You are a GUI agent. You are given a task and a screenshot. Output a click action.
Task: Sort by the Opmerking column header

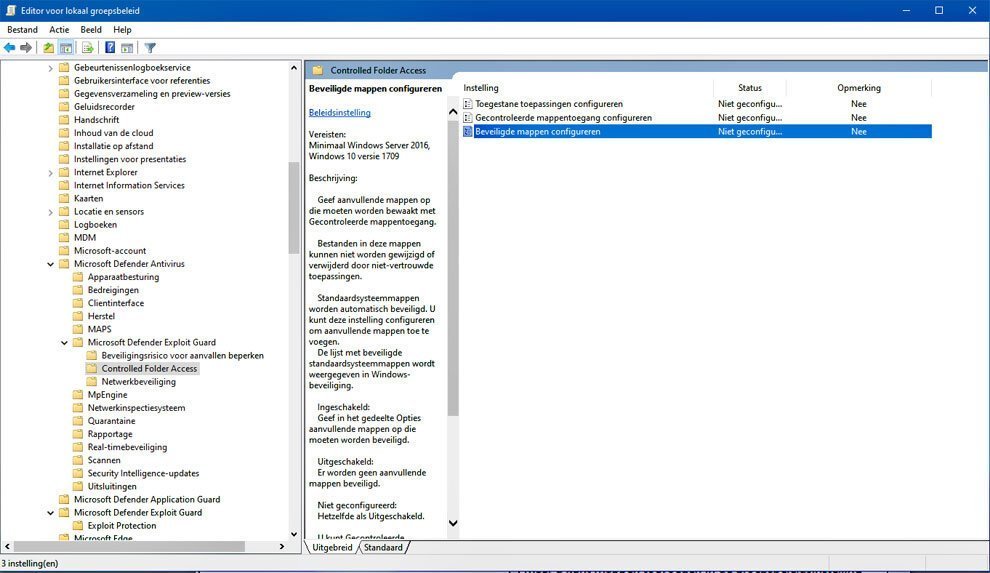pos(859,88)
